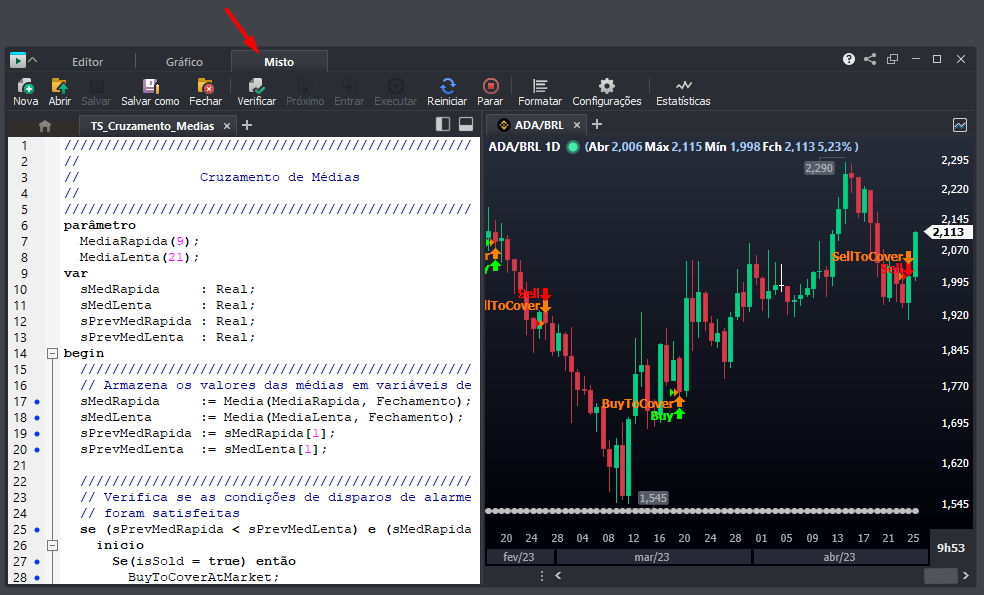The height and width of the screenshot is (595, 984).
Task: Open a file with Abrir icon
Action: tap(59, 87)
